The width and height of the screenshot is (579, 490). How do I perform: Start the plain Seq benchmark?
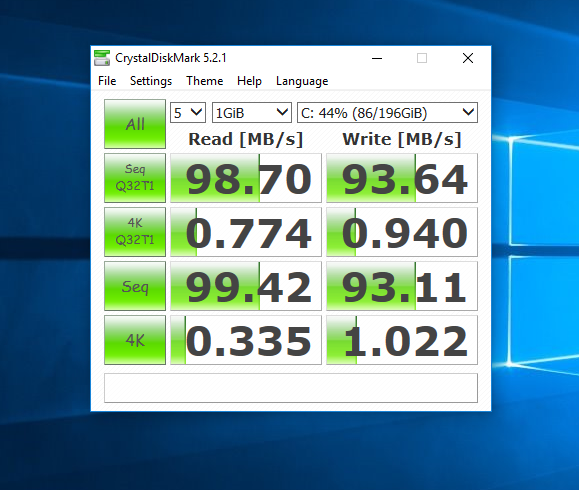point(135,286)
